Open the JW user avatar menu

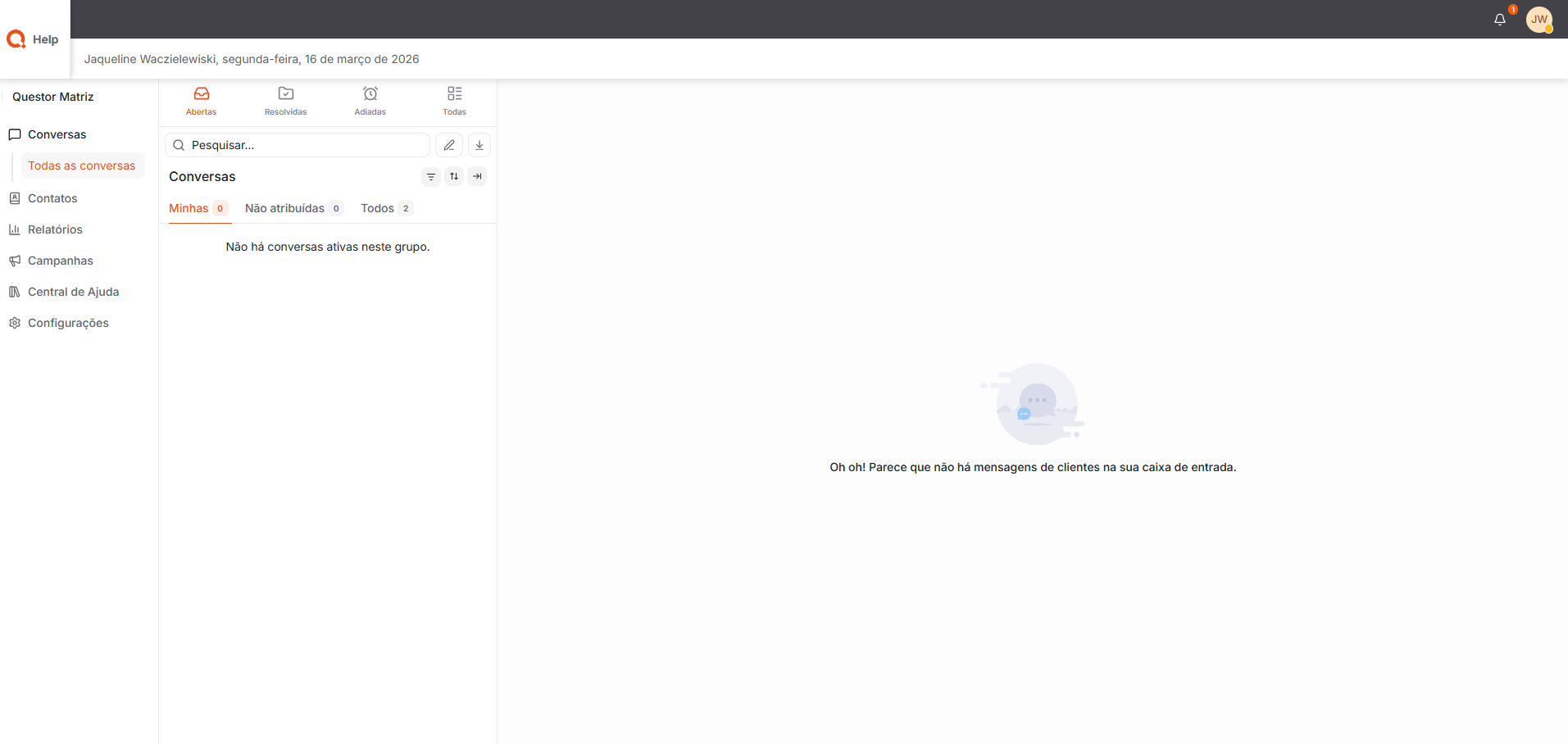pyautogui.click(x=1538, y=20)
